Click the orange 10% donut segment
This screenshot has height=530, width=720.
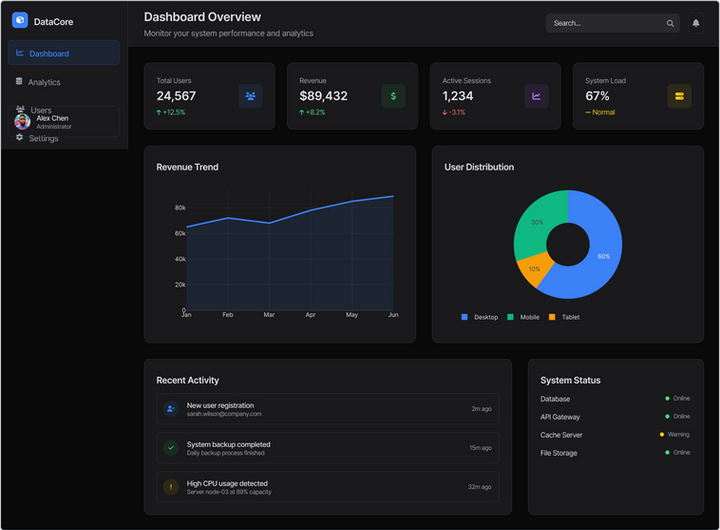[x=535, y=270]
